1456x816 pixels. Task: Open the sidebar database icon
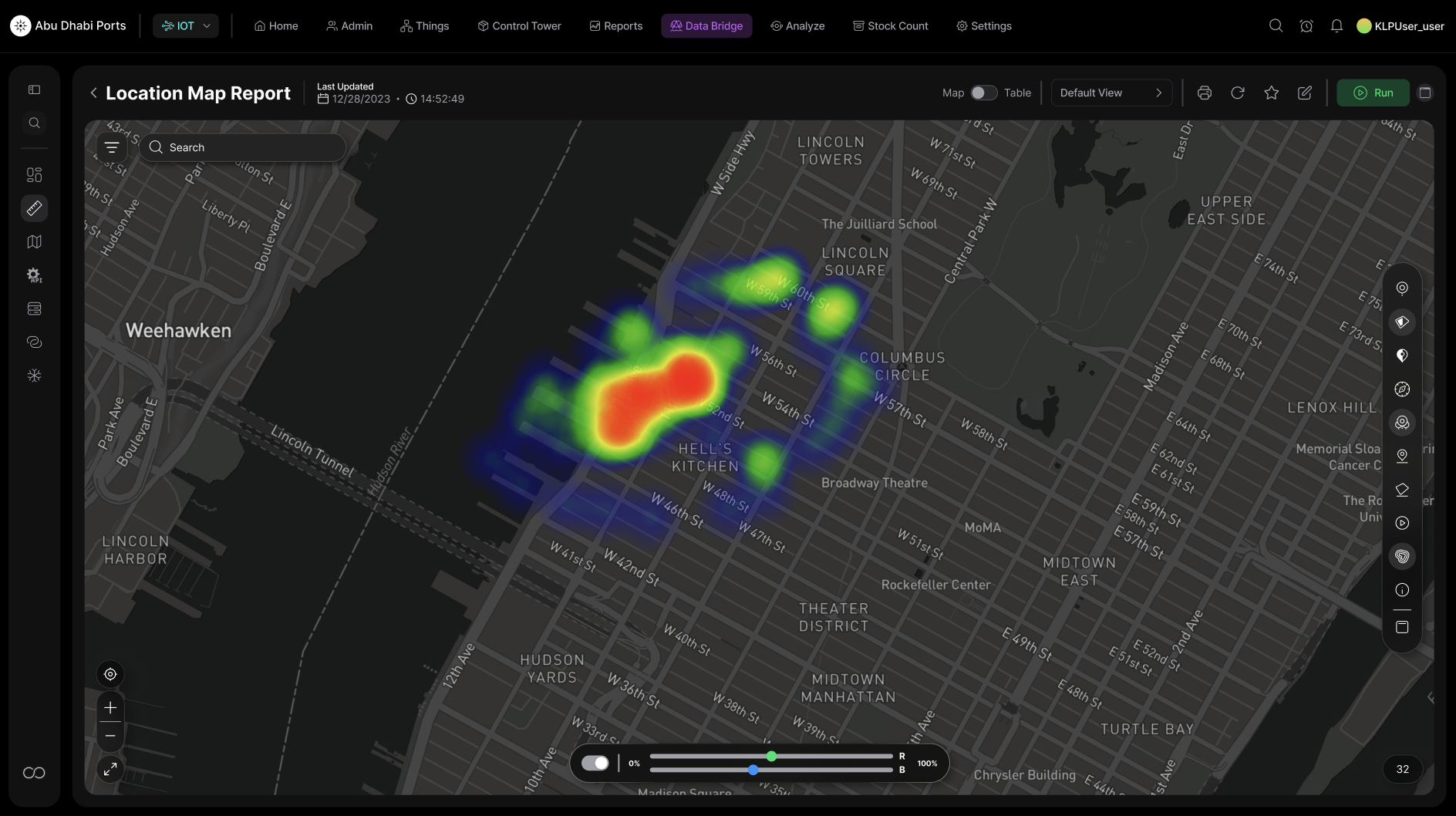[34, 309]
